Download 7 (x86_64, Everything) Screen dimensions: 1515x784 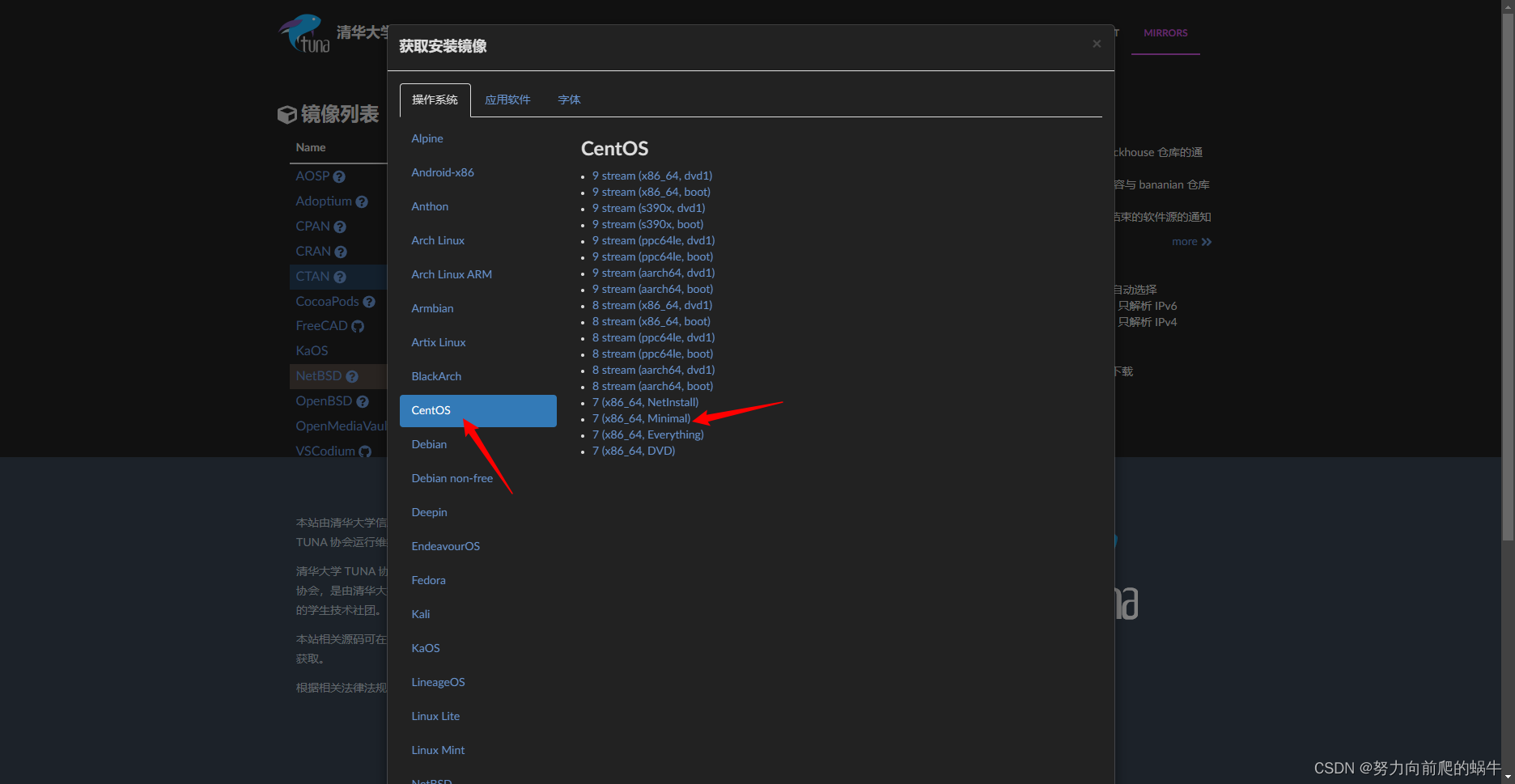[648, 434]
